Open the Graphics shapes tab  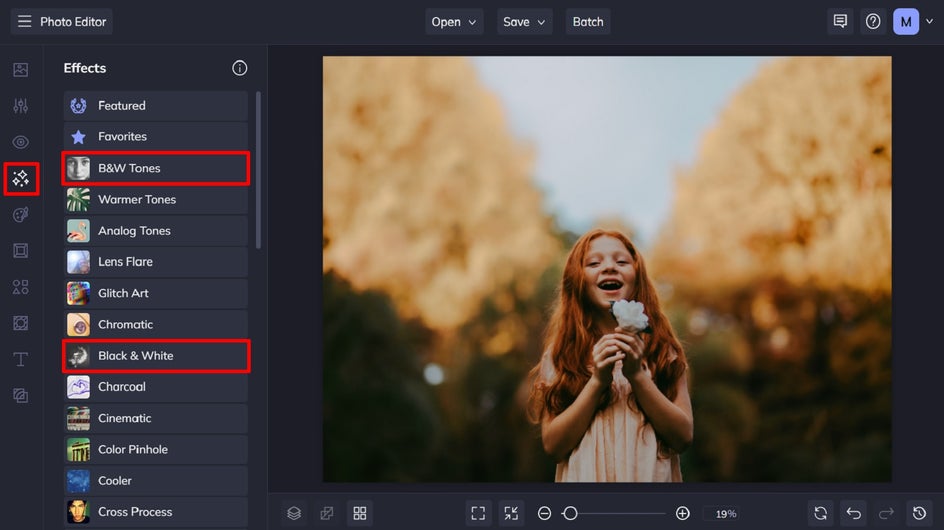pyautogui.click(x=20, y=287)
